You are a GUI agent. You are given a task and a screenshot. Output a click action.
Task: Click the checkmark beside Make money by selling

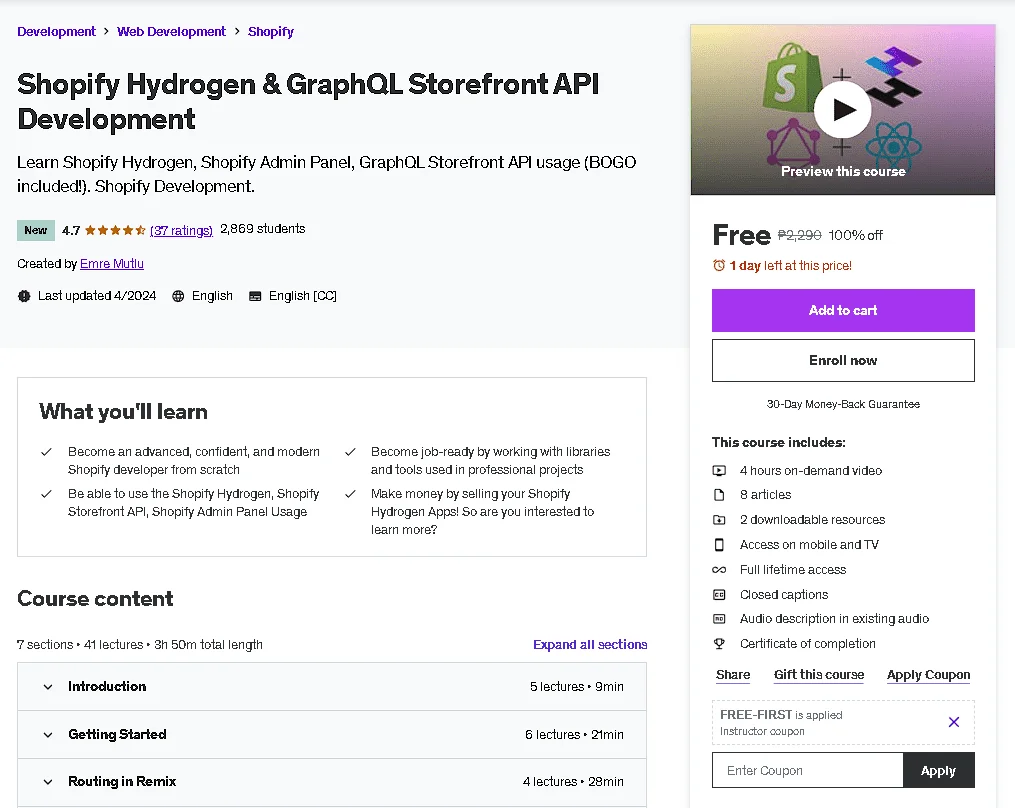point(350,494)
